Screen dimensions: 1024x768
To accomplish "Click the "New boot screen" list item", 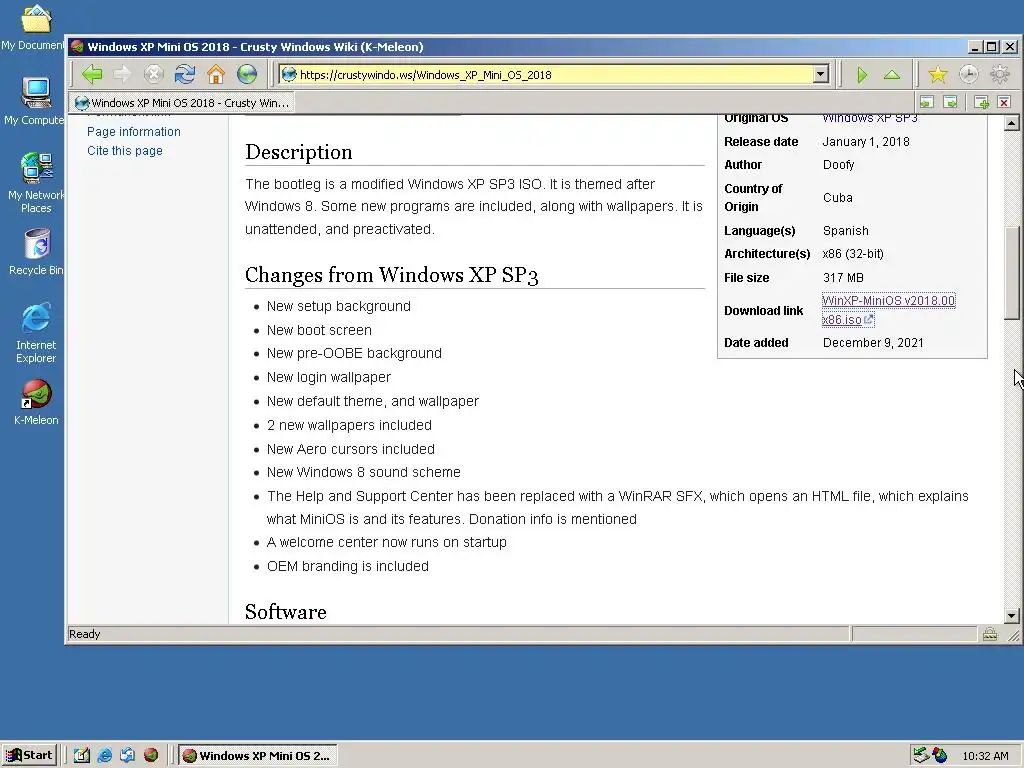I will click(319, 330).
